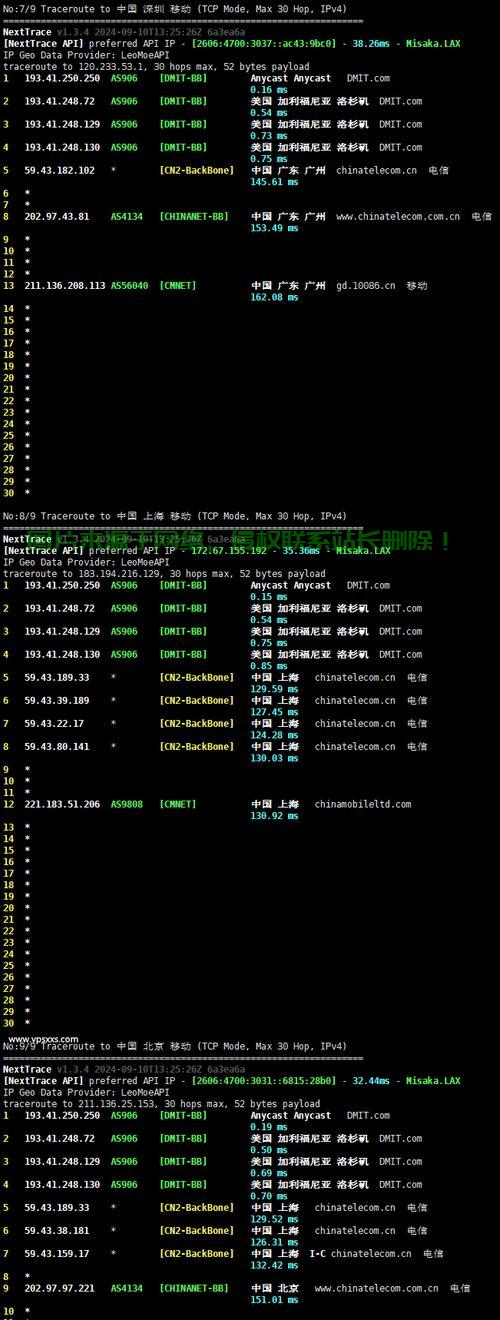Click www.chinatelecom.com.cn in the 202.97.97.221 row
Image resolution: width=500 pixels, height=1320 pixels.
[x=376, y=1288]
